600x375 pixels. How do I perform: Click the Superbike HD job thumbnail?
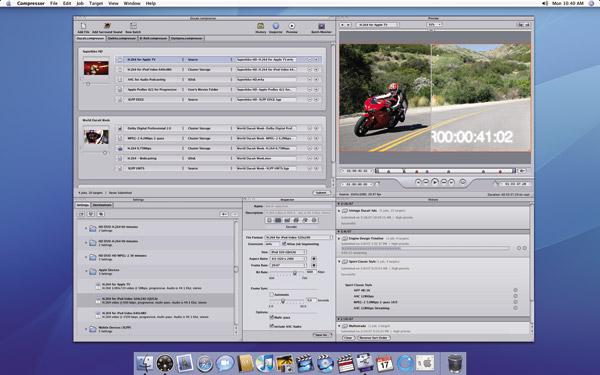tap(96, 68)
